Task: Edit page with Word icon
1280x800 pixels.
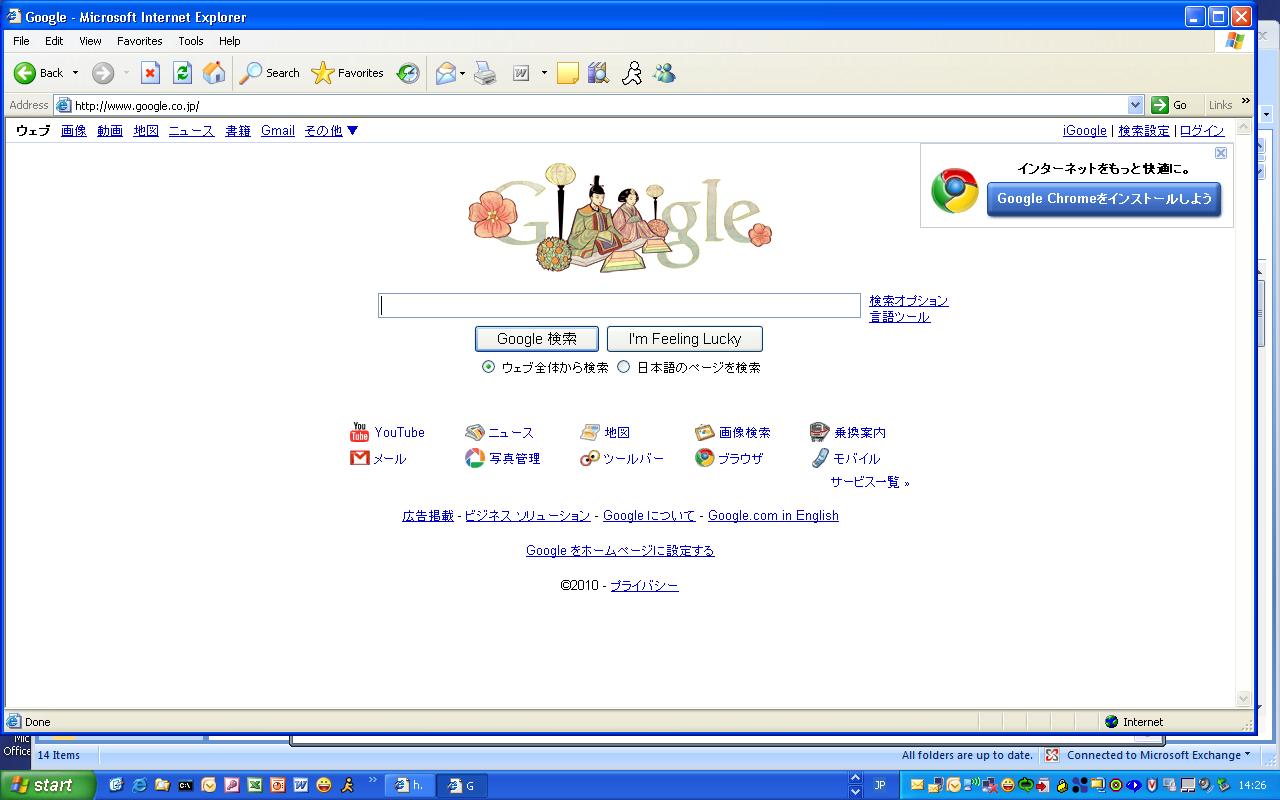Action: pyautogui.click(x=521, y=73)
